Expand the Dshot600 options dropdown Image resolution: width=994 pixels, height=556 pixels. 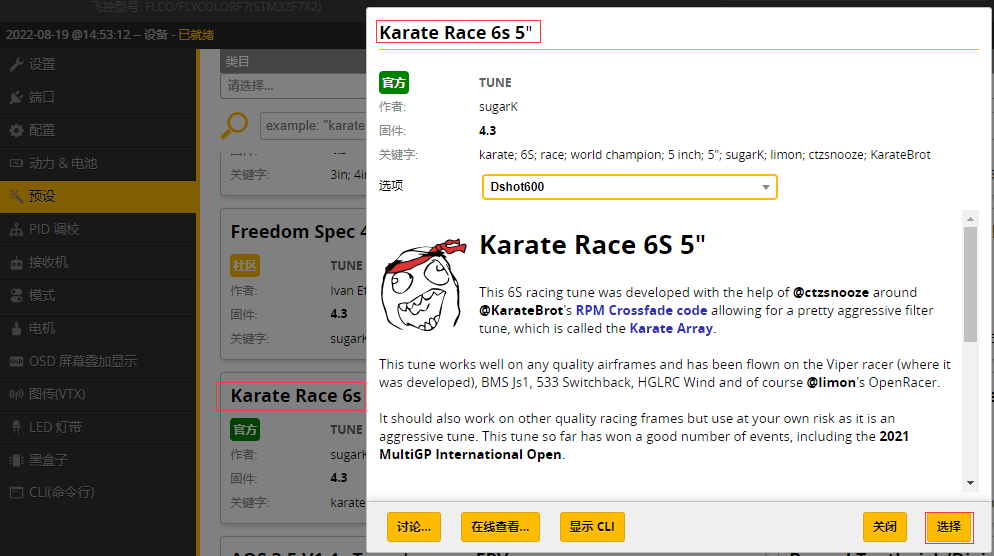(629, 187)
